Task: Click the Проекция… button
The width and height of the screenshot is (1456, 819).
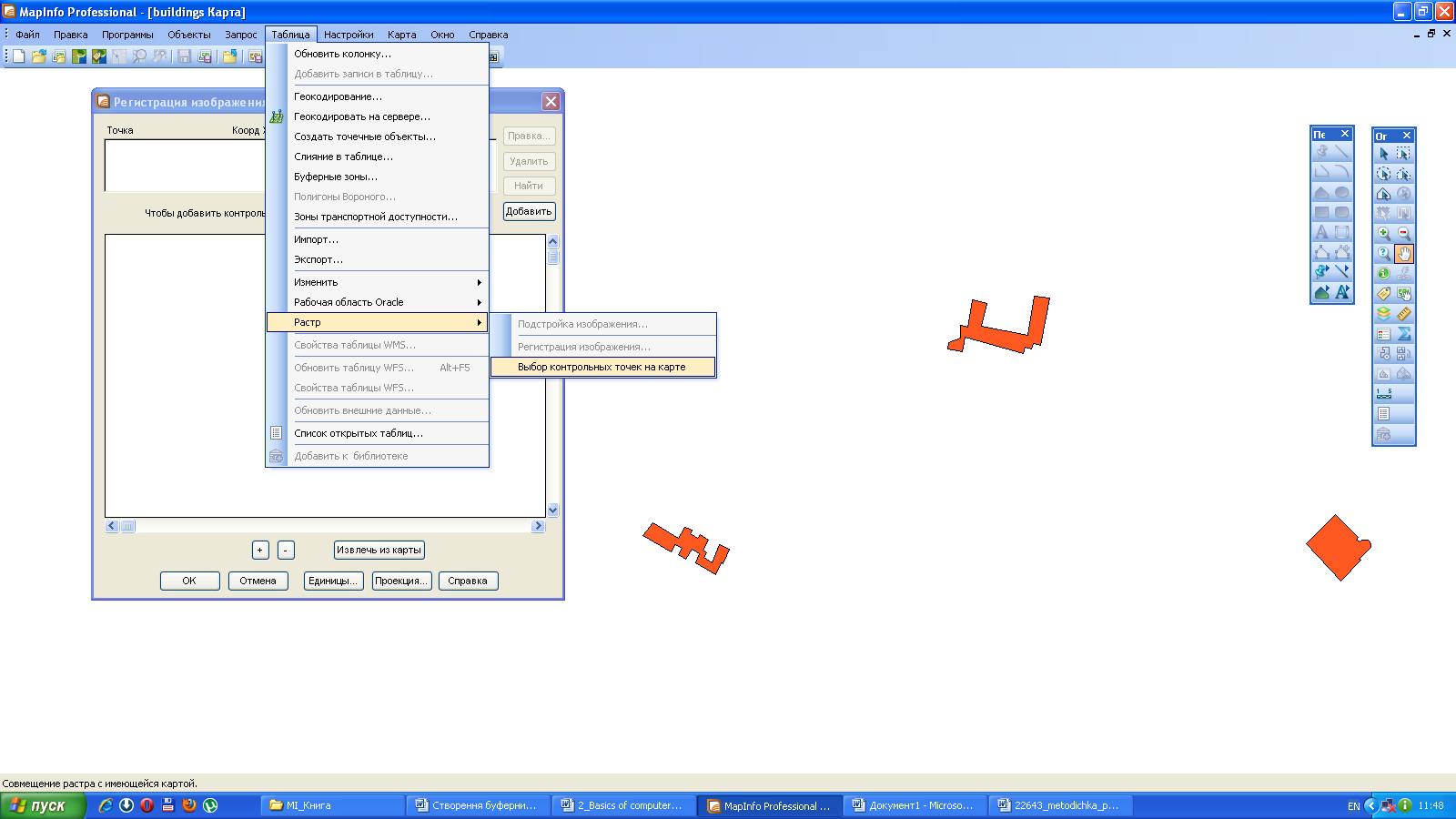Action: 401,581
